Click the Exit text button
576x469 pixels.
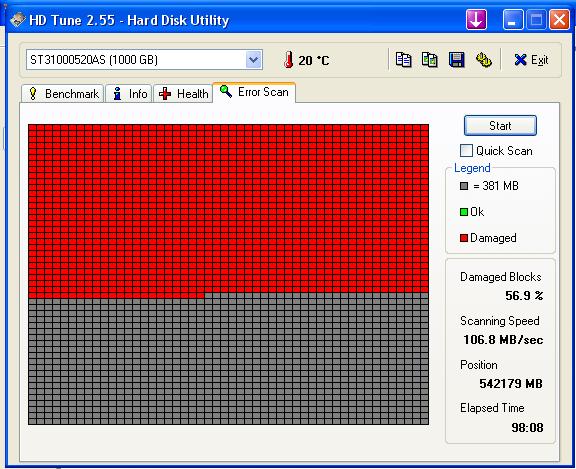[x=540, y=60]
